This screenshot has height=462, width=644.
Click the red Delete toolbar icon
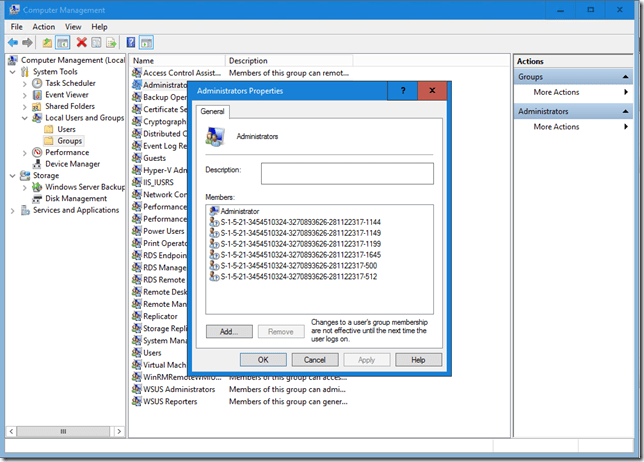[x=81, y=43]
